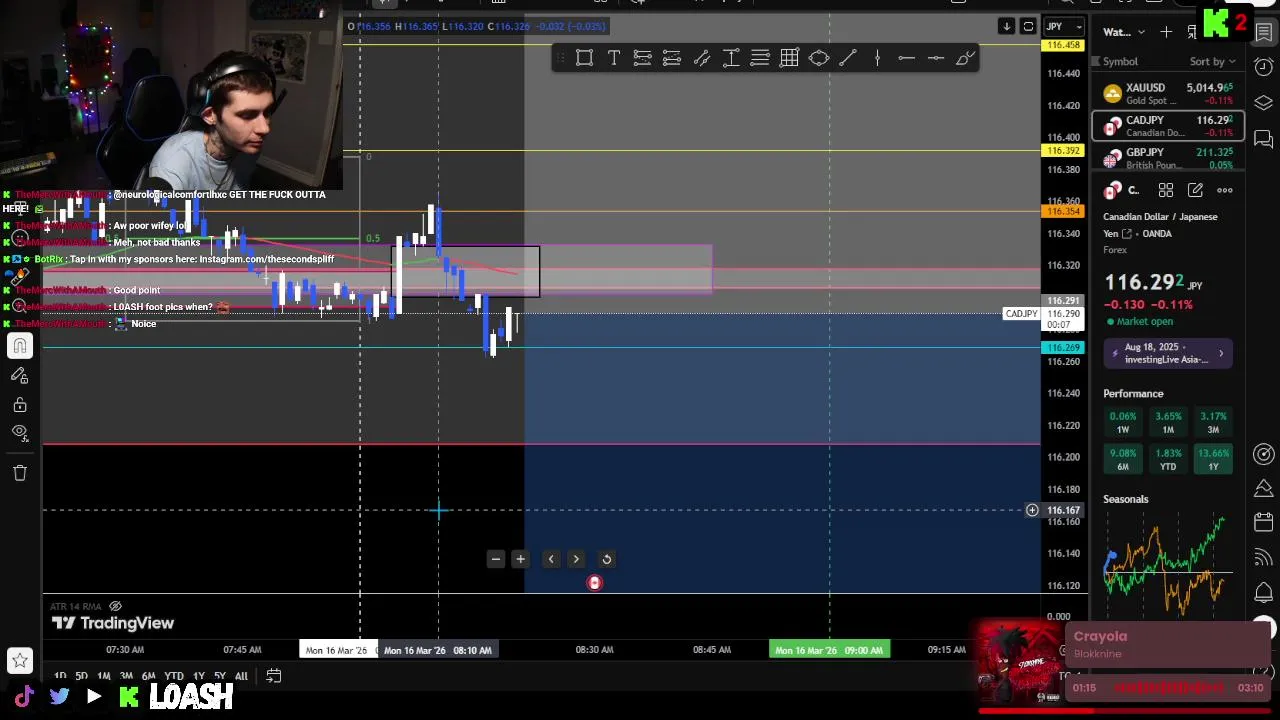Select the short position tool icon
This screenshot has width=1280, height=720.
(671, 58)
